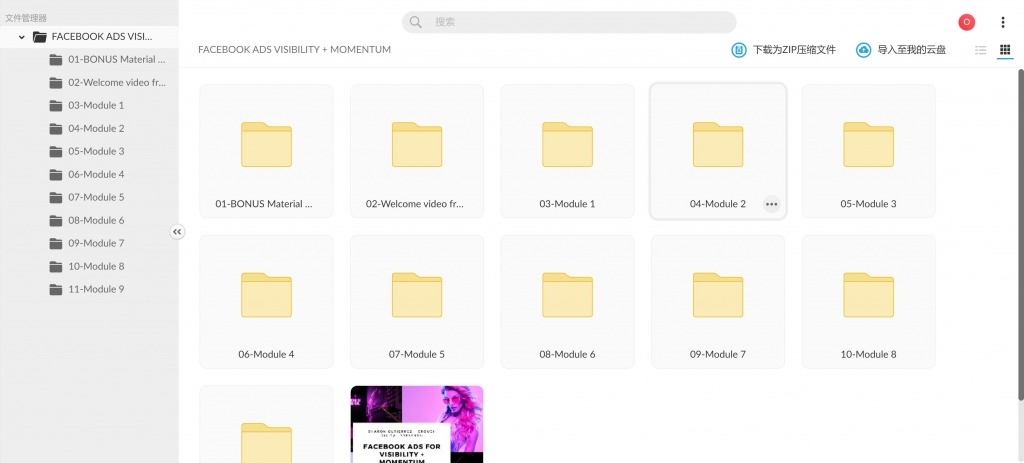1024x463 pixels.
Task: Select 09-Module 7 in sidebar tree
Action: pos(89,243)
